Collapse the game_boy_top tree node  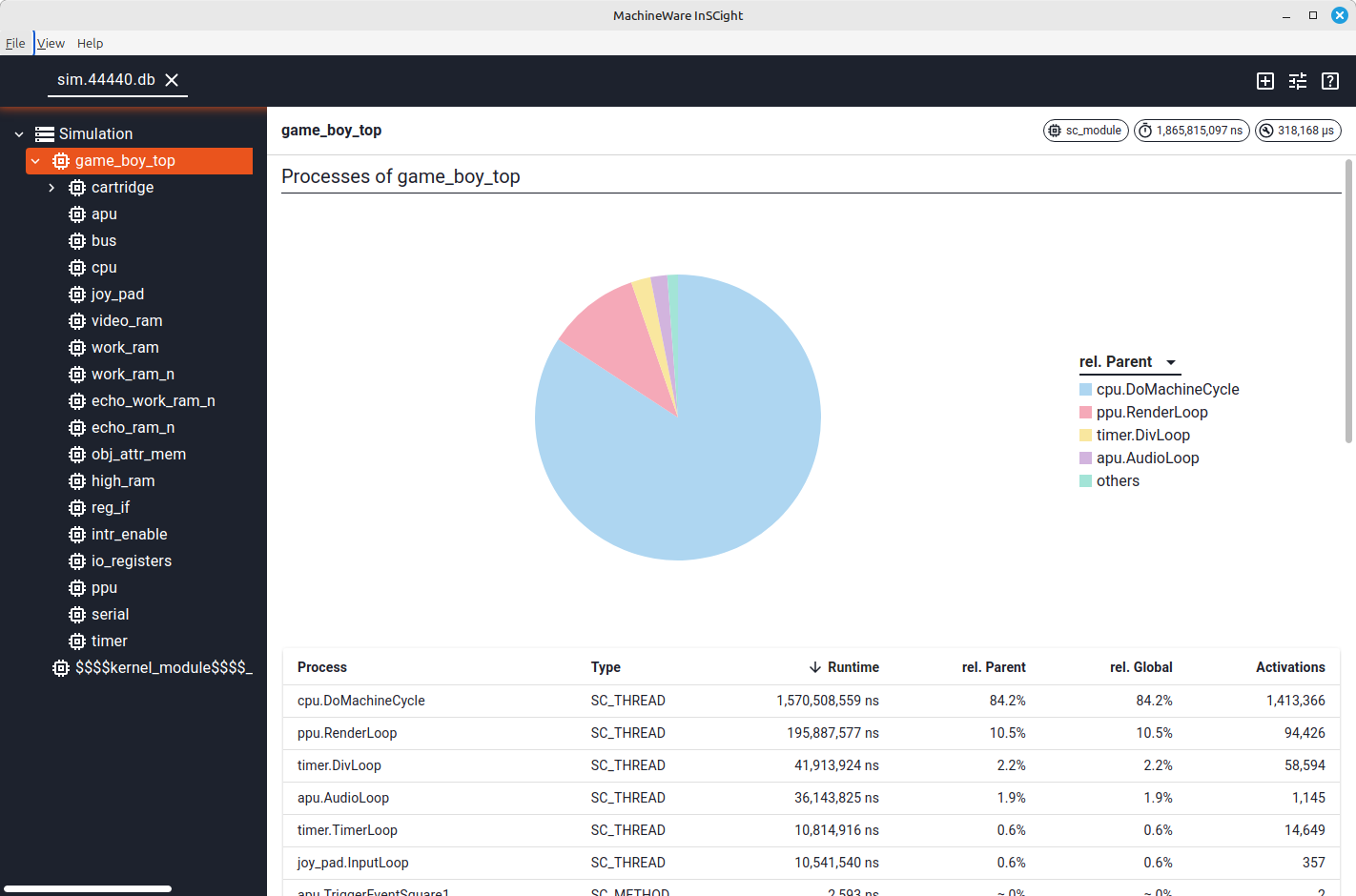point(35,161)
